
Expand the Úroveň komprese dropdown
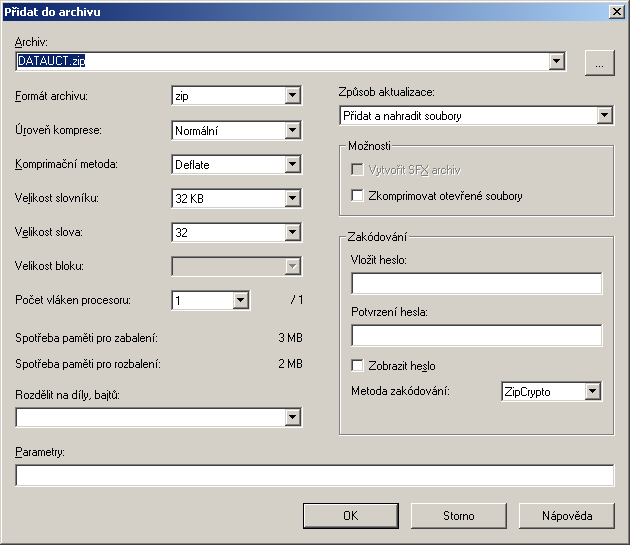(292, 130)
